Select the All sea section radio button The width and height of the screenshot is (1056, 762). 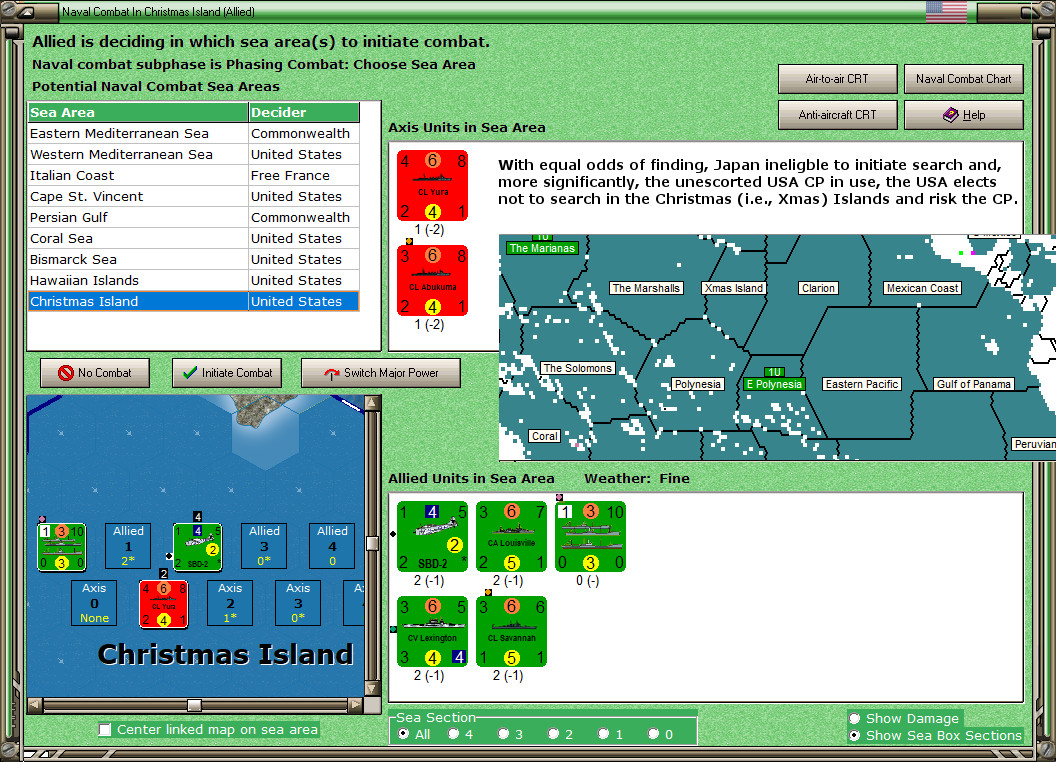coord(403,734)
